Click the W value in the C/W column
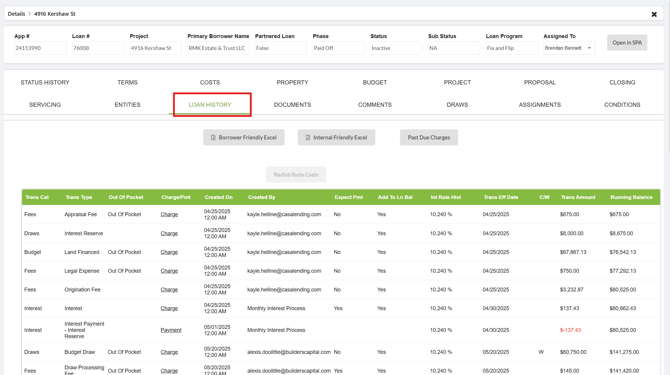The image size is (670, 375). point(541,352)
